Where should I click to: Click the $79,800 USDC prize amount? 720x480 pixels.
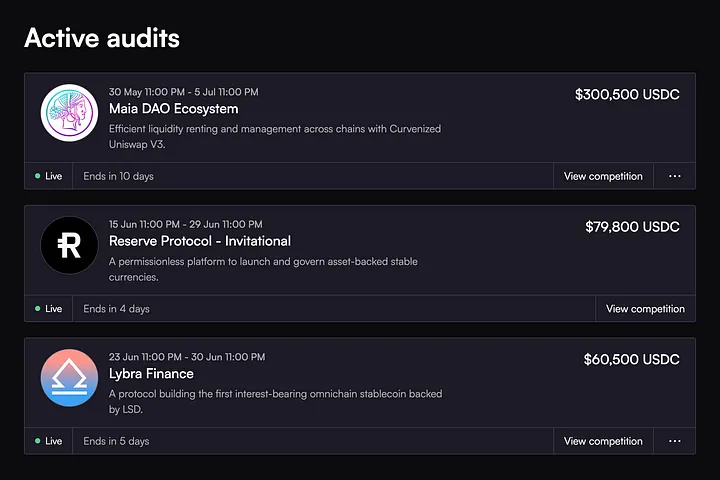click(632, 227)
